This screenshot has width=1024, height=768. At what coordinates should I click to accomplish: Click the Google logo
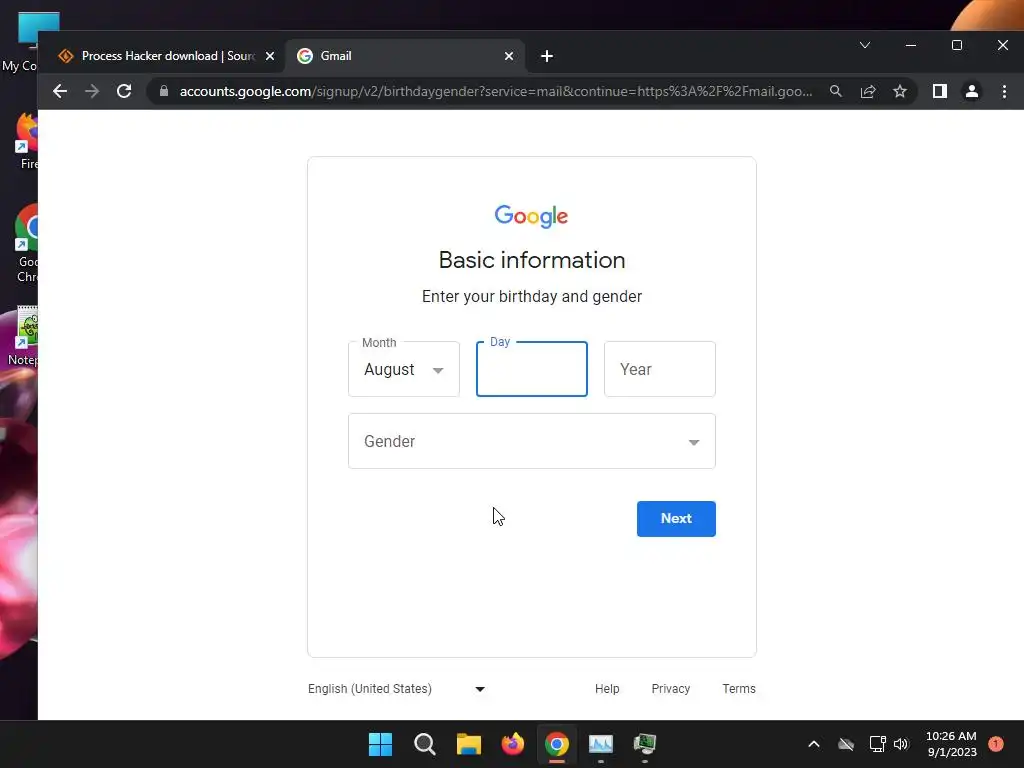pos(532,216)
